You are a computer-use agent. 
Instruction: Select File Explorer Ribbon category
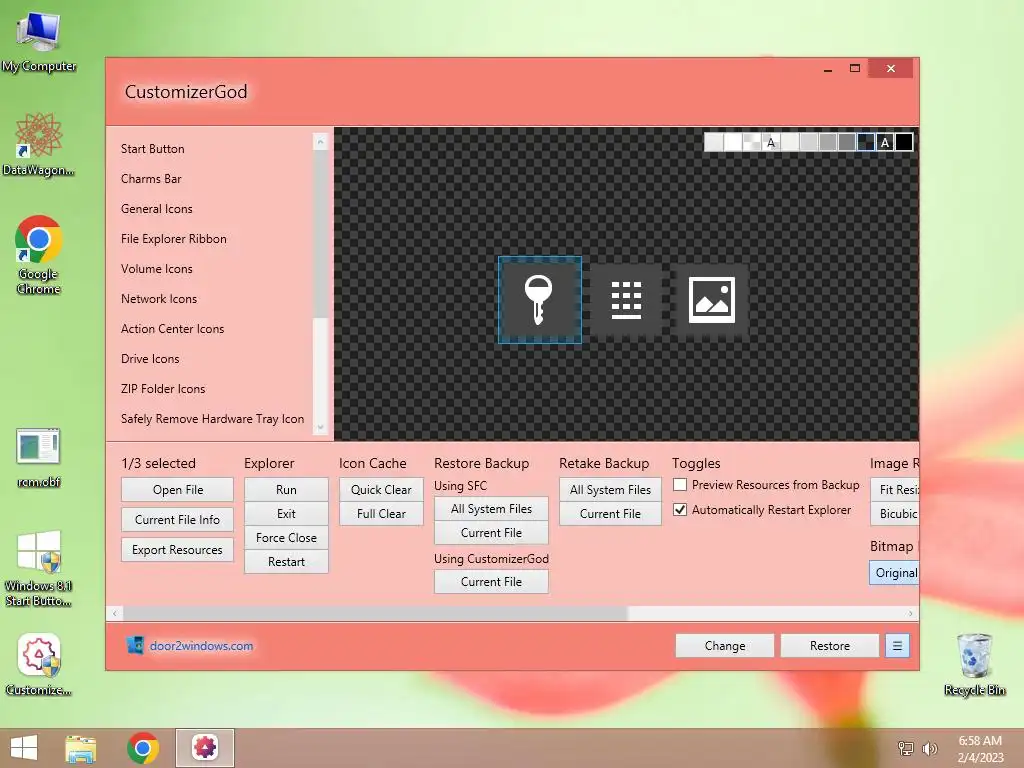tap(174, 239)
